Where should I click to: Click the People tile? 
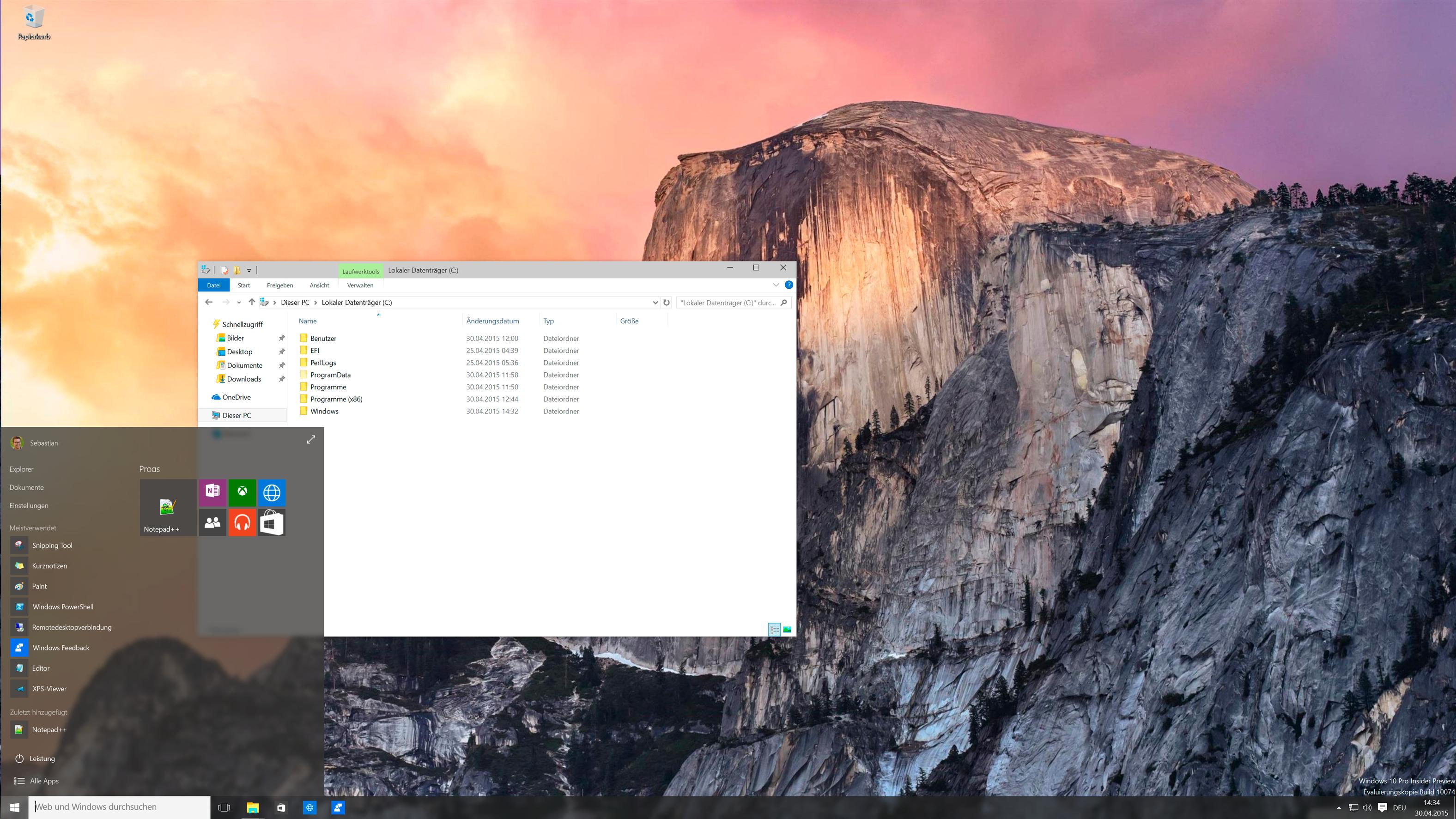click(x=212, y=522)
